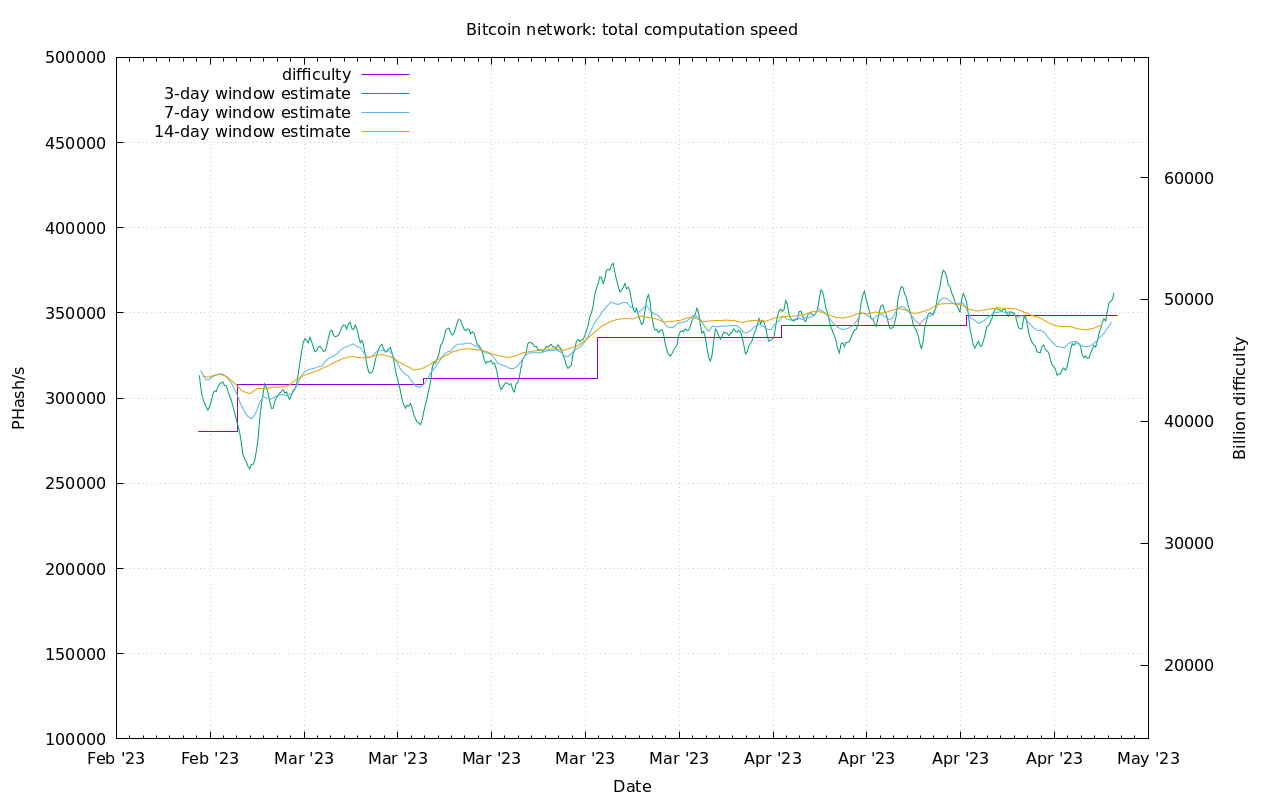Image resolution: width=1280 pixels, height=800 pixels.
Task: Toggle the 3-day window estimate legend entry
Action: (x=255, y=93)
